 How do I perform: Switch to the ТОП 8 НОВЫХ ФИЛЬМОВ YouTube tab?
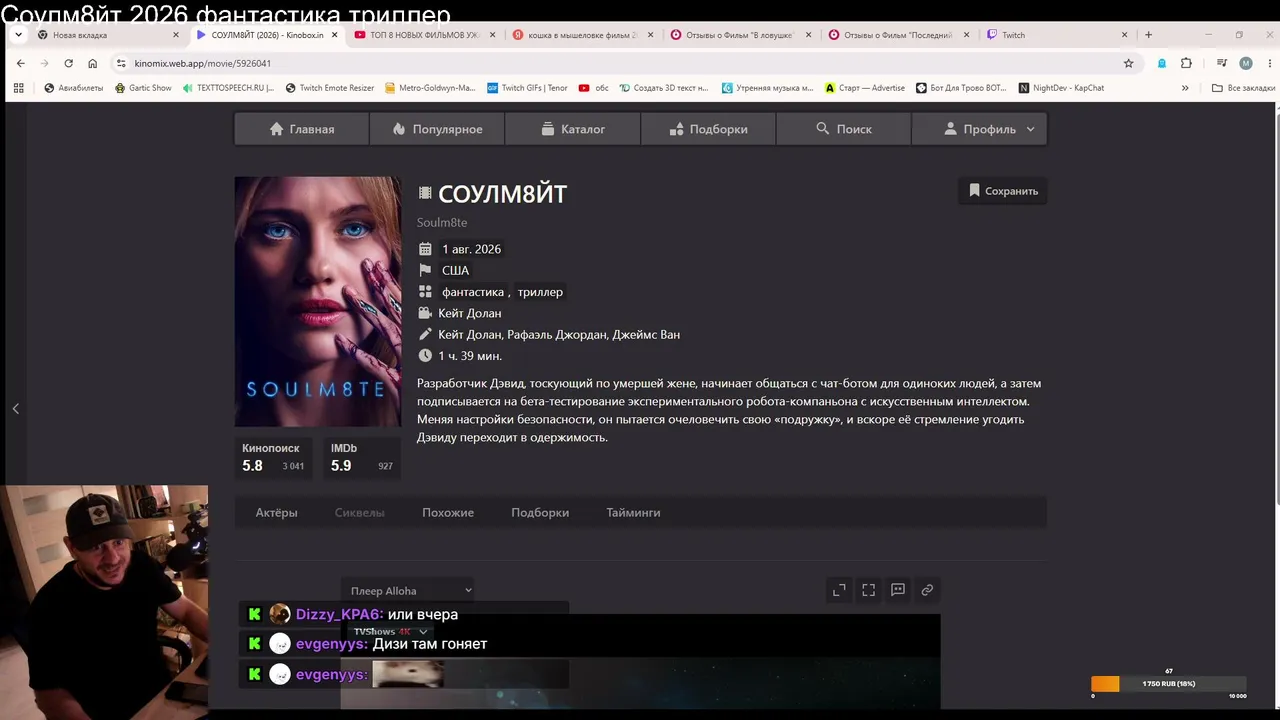pyautogui.click(x=426, y=35)
